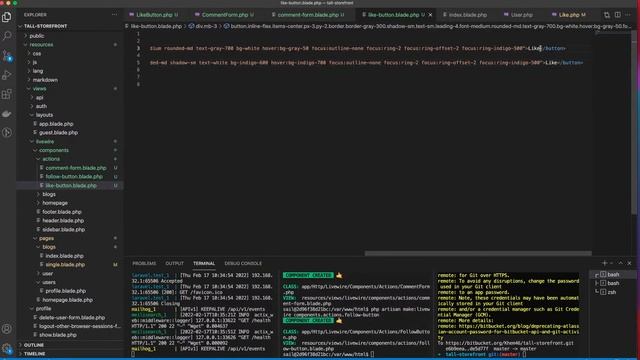Expand the lang folder
The height and width of the screenshot is (360, 640).
pyautogui.click(x=38, y=71)
